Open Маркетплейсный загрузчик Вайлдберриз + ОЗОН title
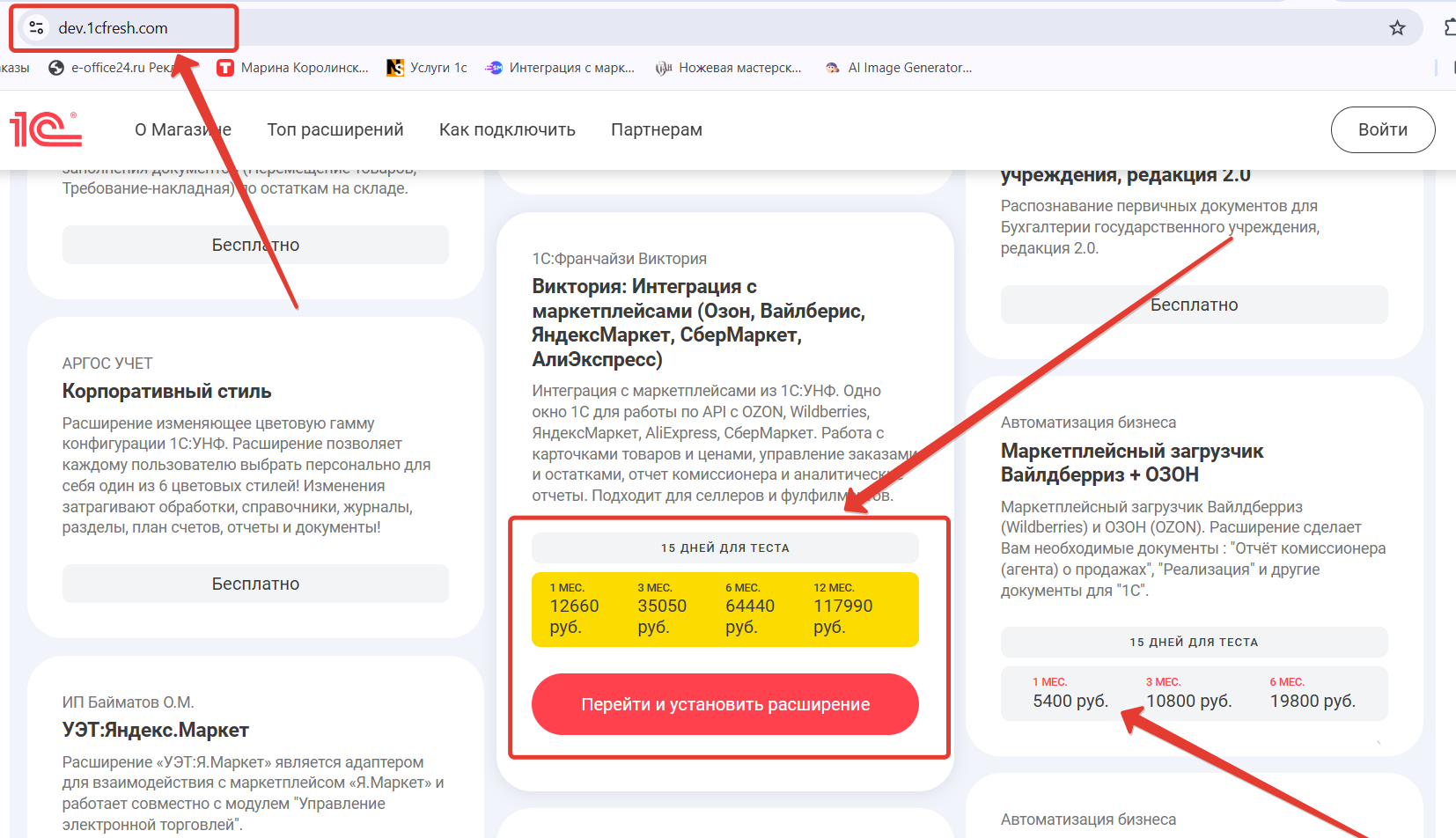The width and height of the screenshot is (1456, 838). coord(1132,463)
